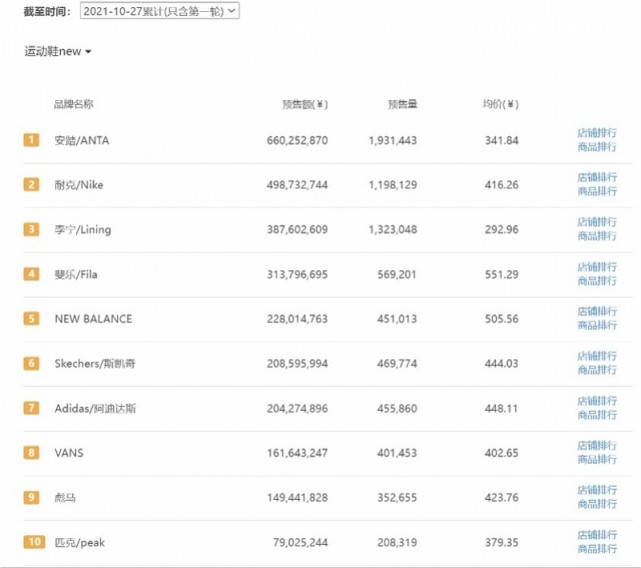Click the rank 6 badge for Skechers

pyautogui.click(x=31, y=364)
